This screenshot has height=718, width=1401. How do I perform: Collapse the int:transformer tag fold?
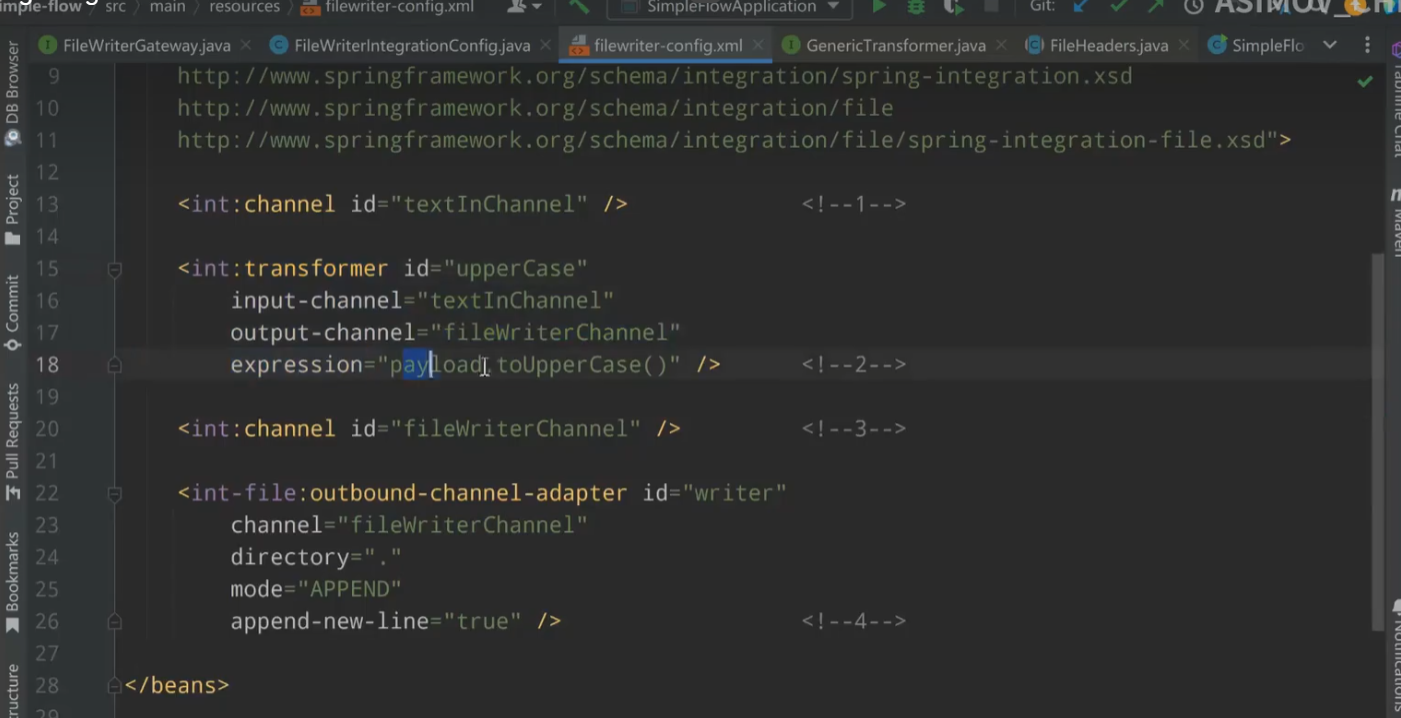(x=114, y=269)
